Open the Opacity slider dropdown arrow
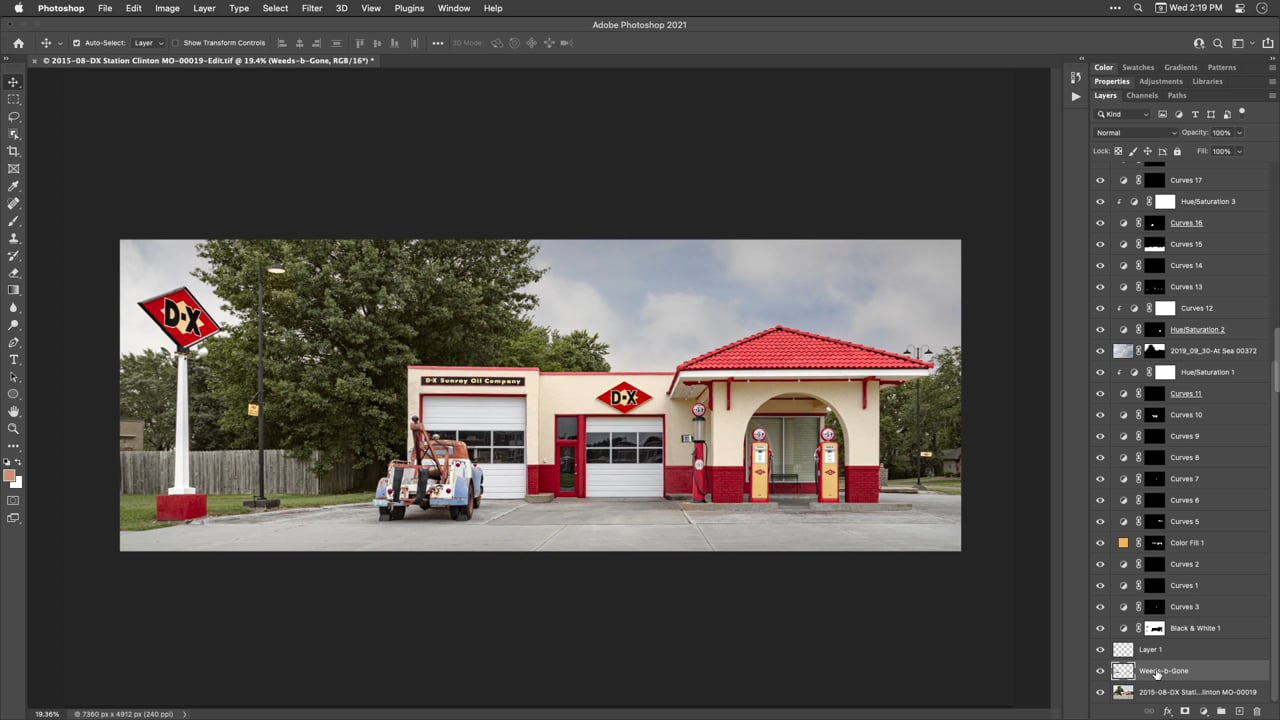The image size is (1280, 720). (x=1239, y=133)
